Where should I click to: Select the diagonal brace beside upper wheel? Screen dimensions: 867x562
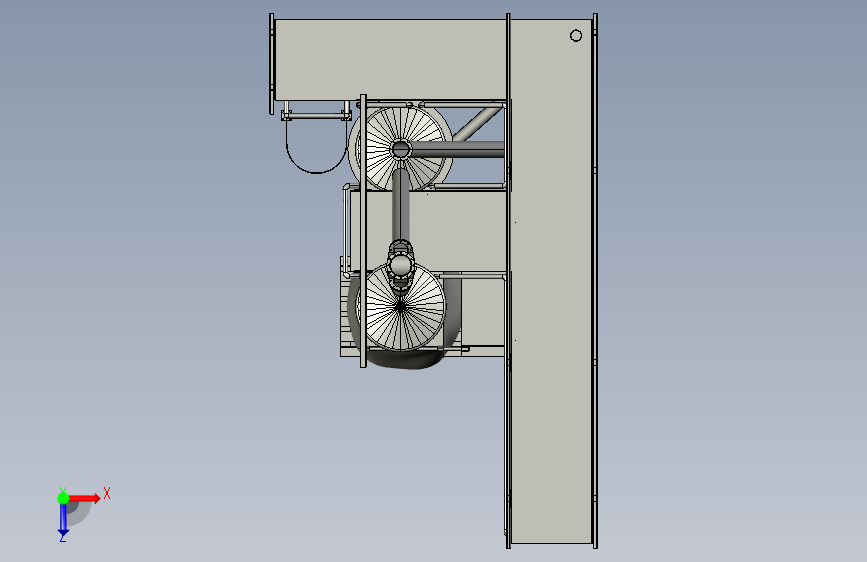pyautogui.click(x=477, y=124)
